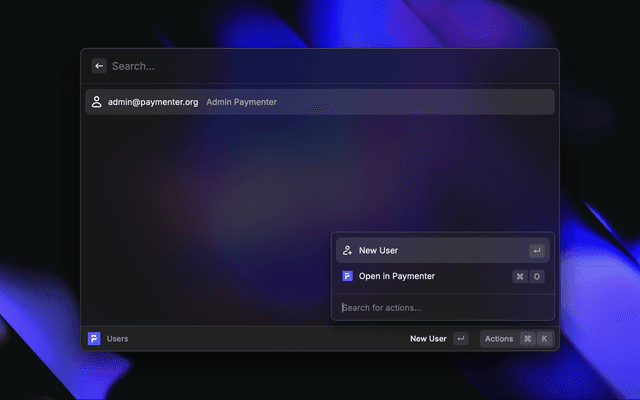Click the ⌘ key badge beside Open in Paymenter
The height and width of the screenshot is (400, 640).
pyautogui.click(x=520, y=276)
